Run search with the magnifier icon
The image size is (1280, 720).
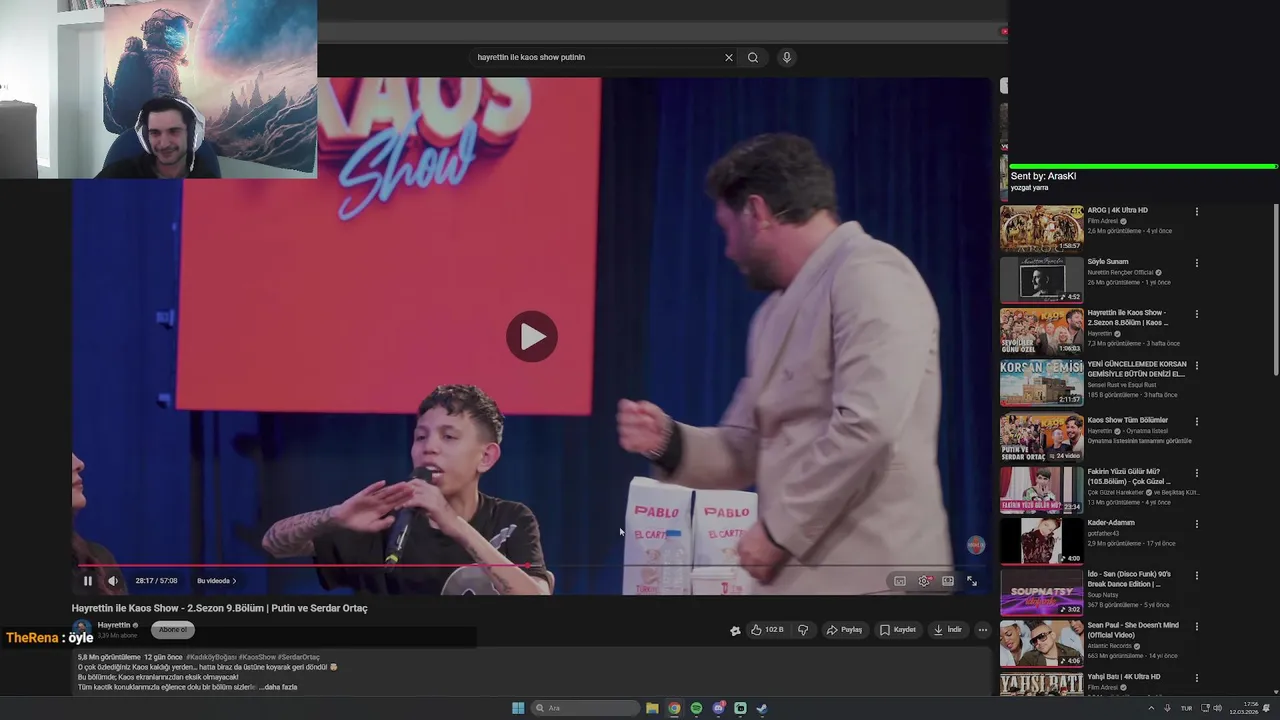[753, 57]
